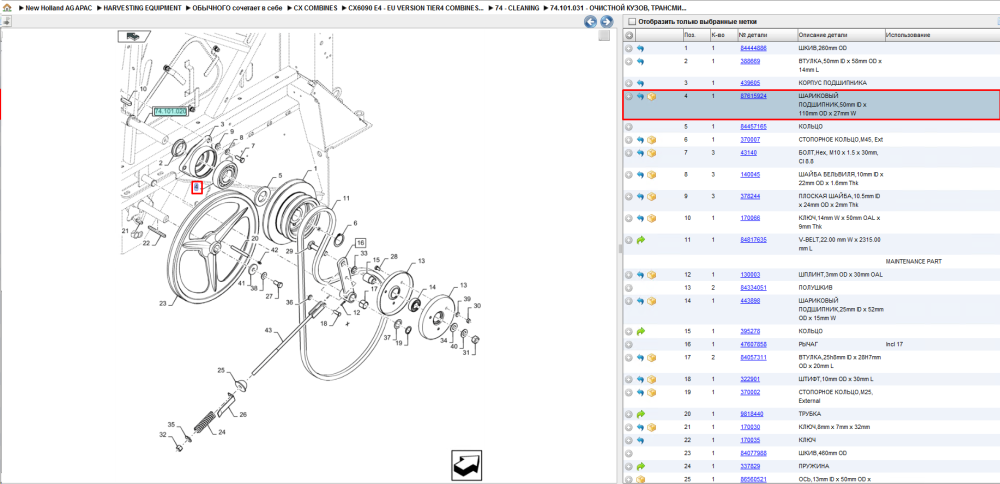Click the green arrow icon for part 395276
This screenshot has width=1000, height=484.
click(x=641, y=332)
